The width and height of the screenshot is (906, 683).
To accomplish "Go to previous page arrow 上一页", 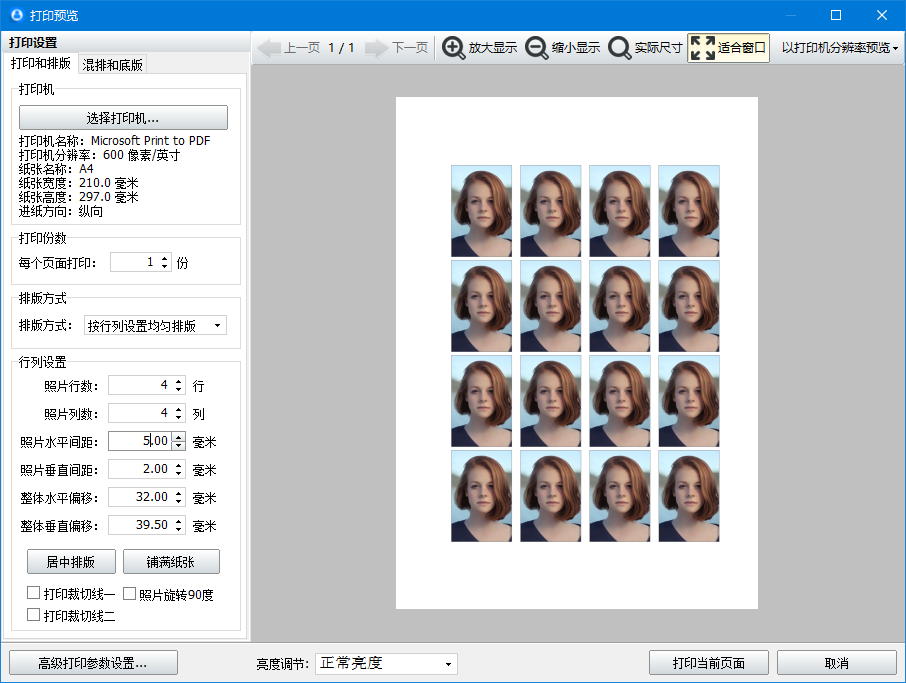I will click(288, 48).
